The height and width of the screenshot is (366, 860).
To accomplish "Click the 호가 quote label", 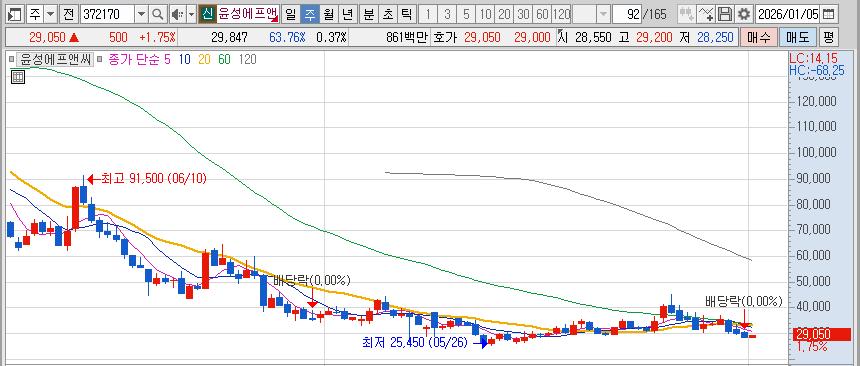I will (445, 37).
